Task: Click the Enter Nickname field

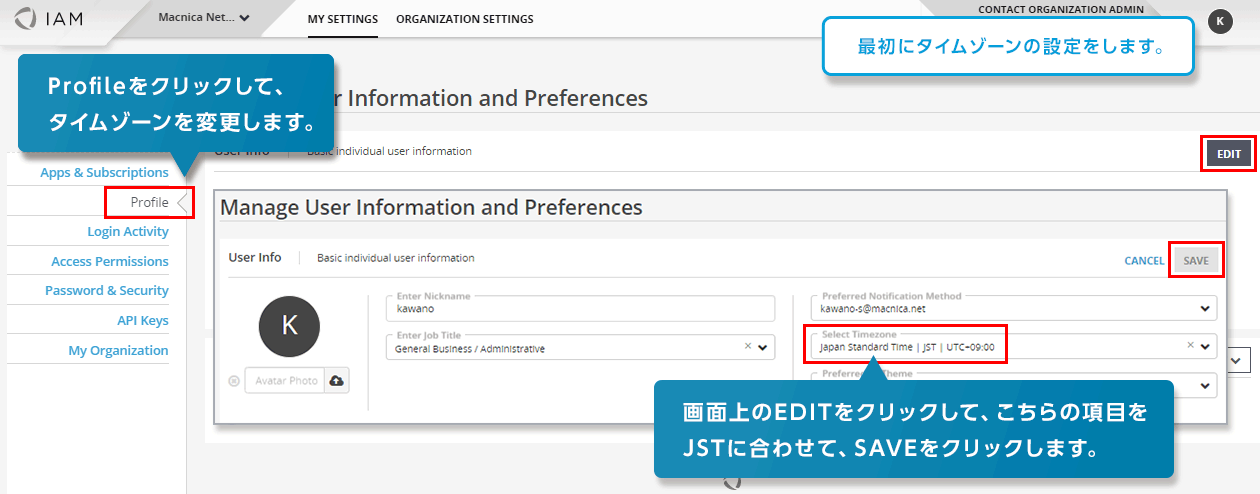Action: 580,309
